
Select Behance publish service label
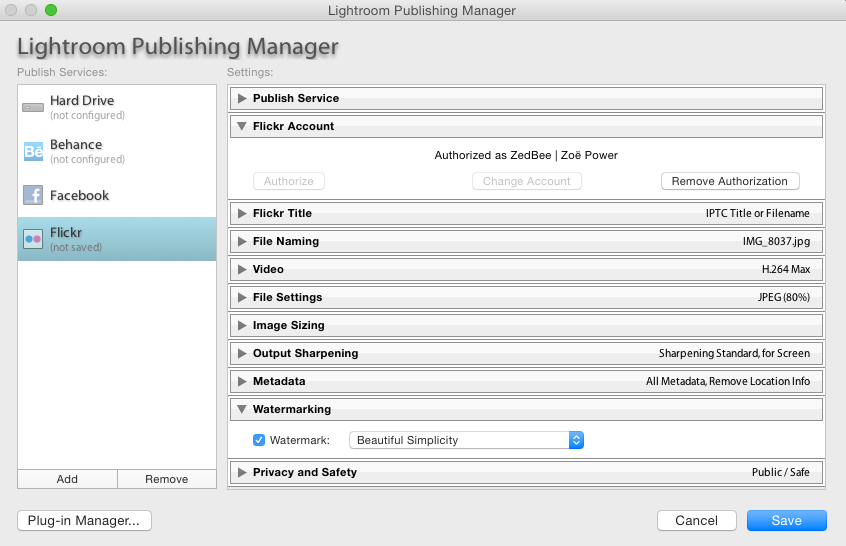click(76, 145)
